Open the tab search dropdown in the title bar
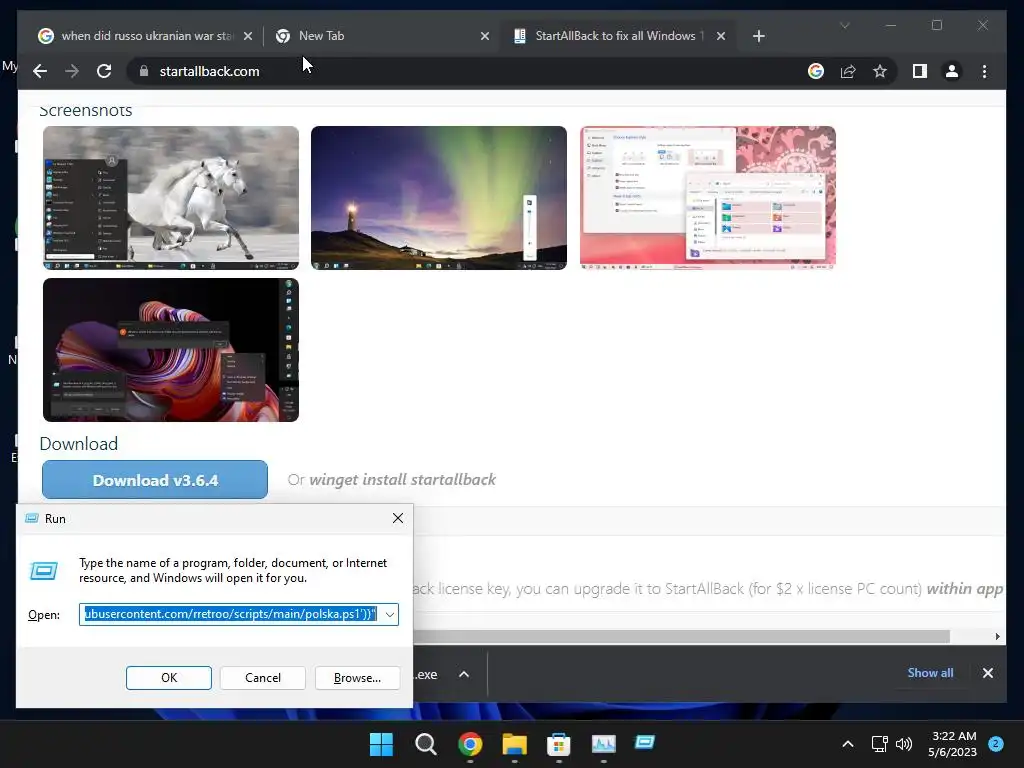This screenshot has height=768, width=1024. [844, 25]
